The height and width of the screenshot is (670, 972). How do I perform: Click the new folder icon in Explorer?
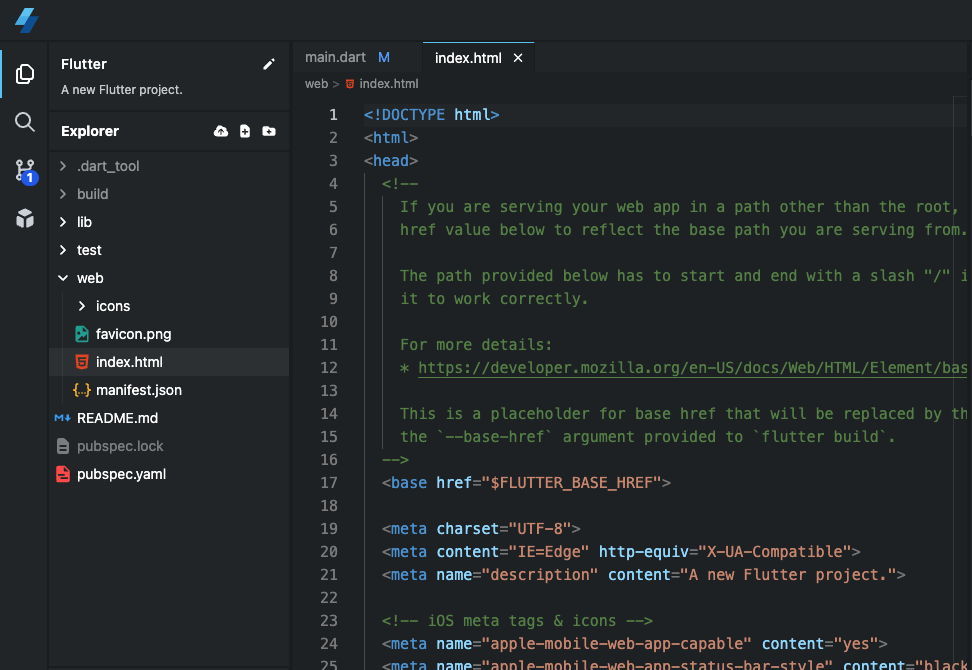pyautogui.click(x=269, y=131)
